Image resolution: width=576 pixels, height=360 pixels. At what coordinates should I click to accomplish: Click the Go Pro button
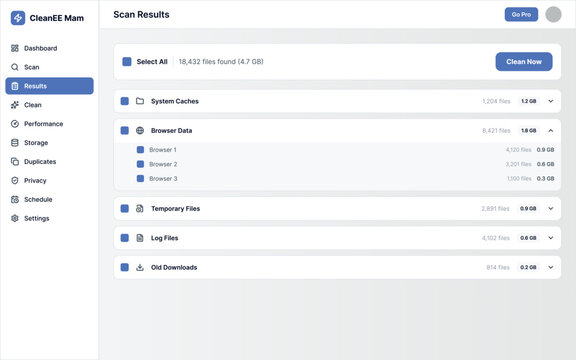click(x=521, y=14)
